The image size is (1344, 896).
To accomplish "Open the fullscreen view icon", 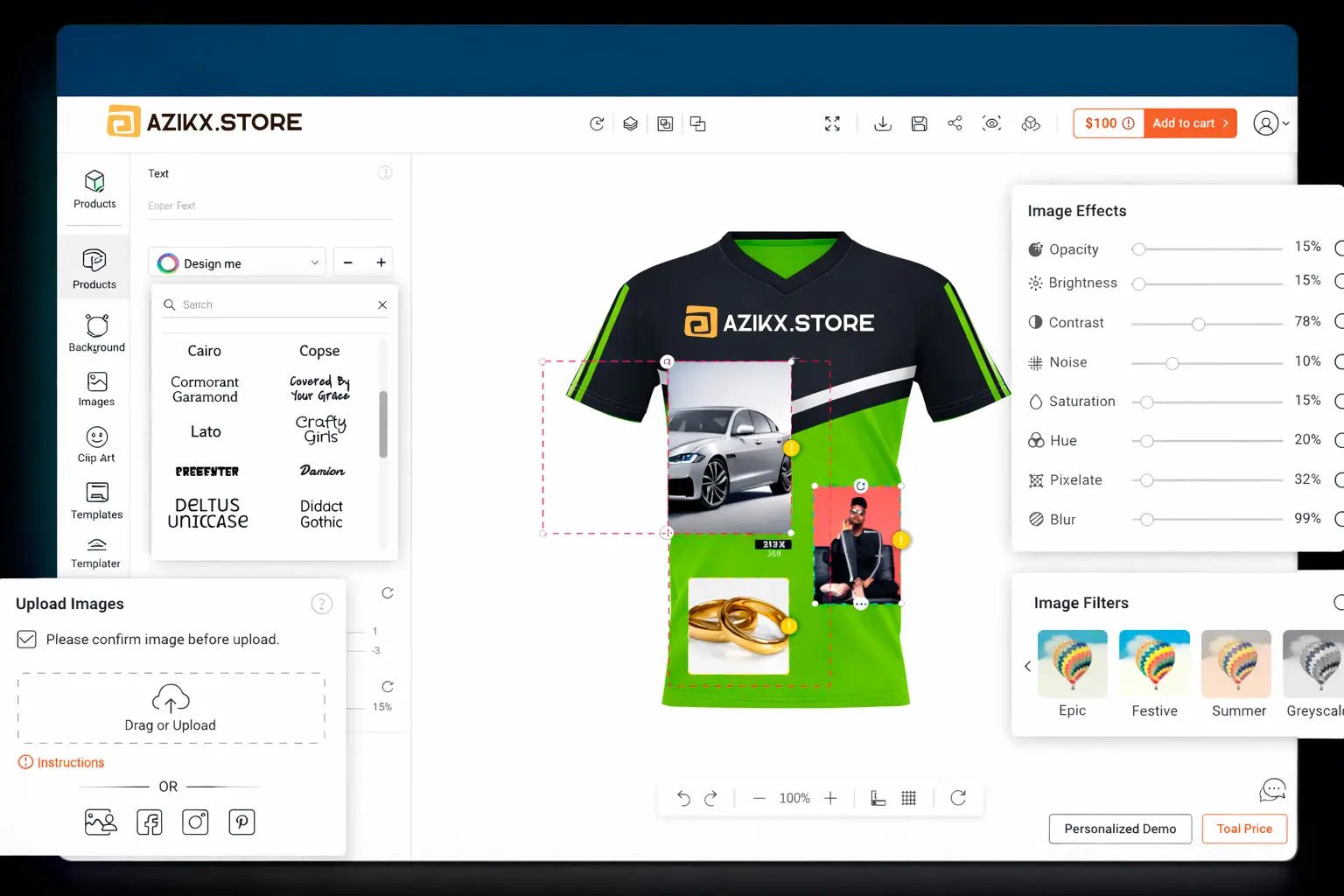I will [832, 123].
